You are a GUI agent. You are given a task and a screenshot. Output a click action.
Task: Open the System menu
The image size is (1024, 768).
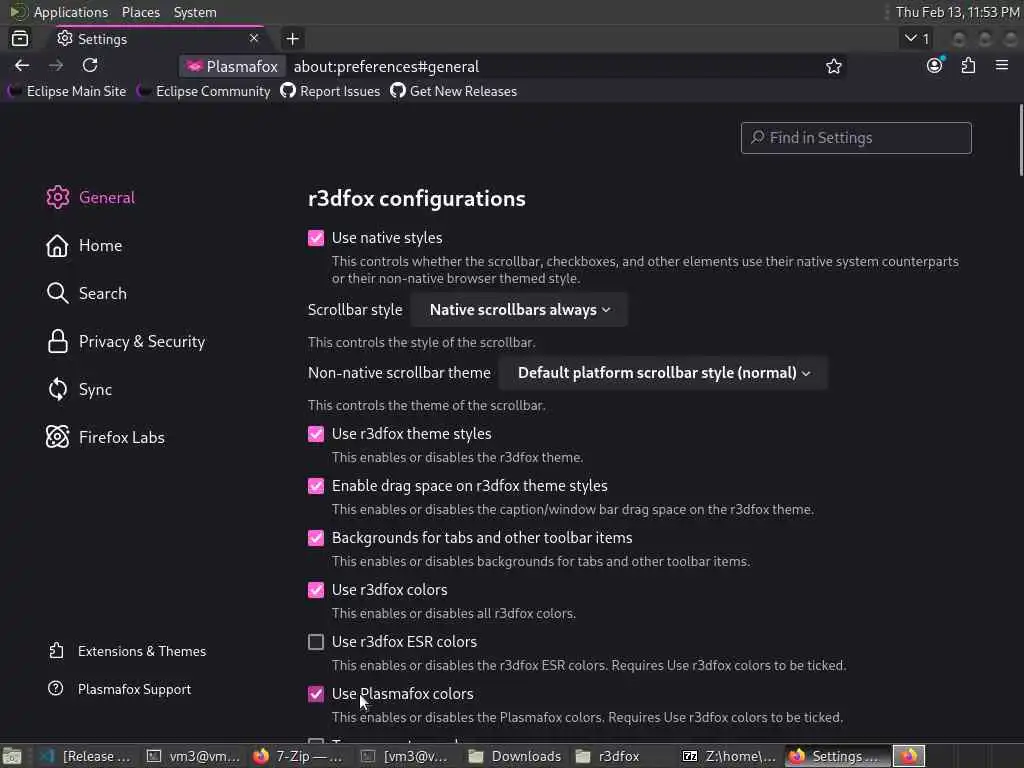click(195, 12)
